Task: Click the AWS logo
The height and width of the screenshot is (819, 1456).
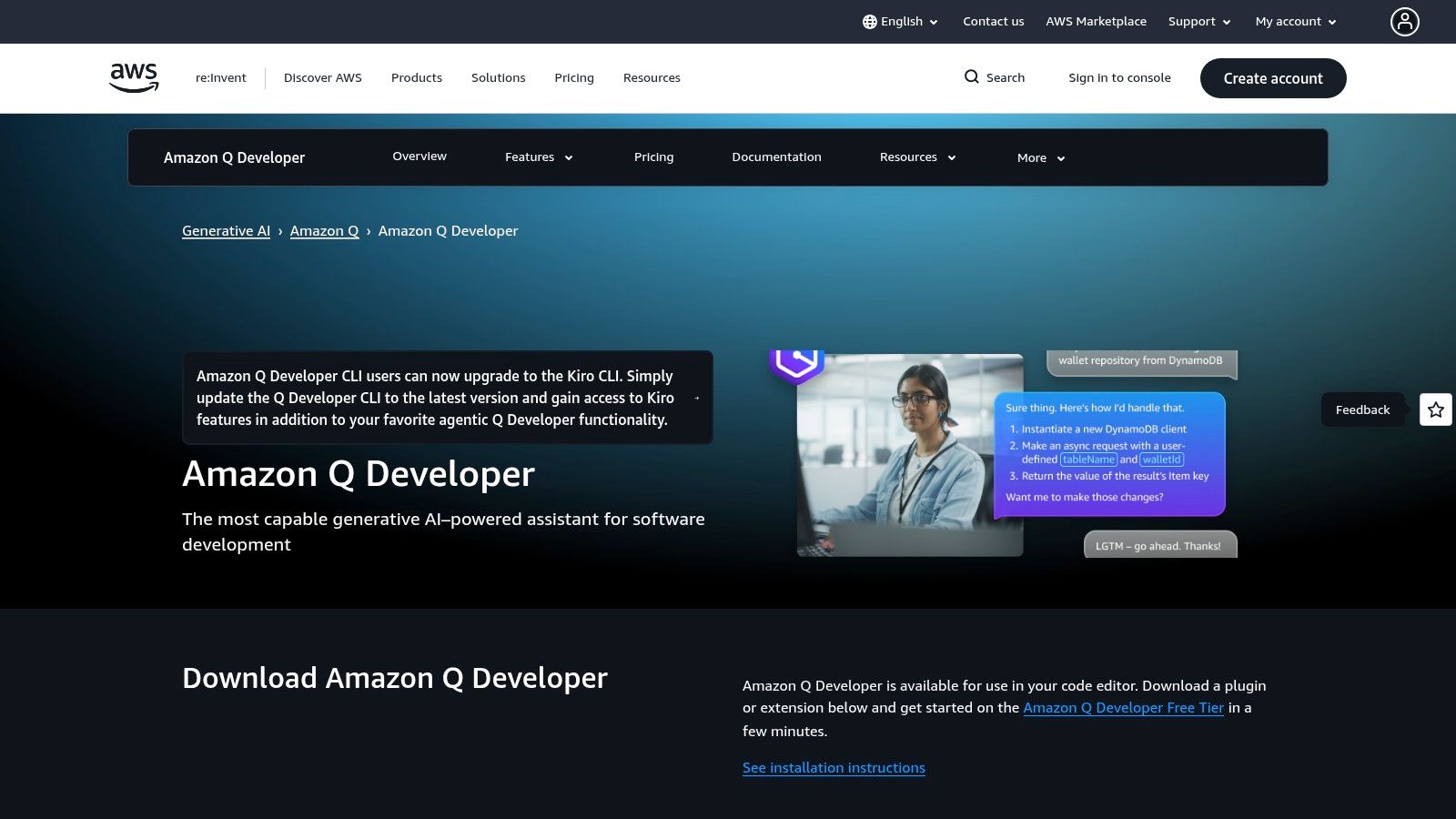Action: tap(133, 76)
